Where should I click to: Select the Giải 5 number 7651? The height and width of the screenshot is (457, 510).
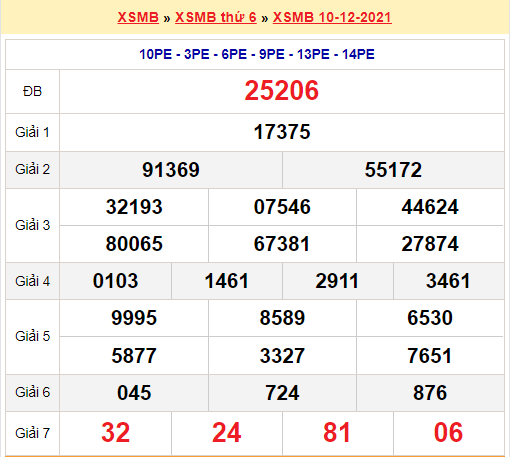[x=430, y=355]
